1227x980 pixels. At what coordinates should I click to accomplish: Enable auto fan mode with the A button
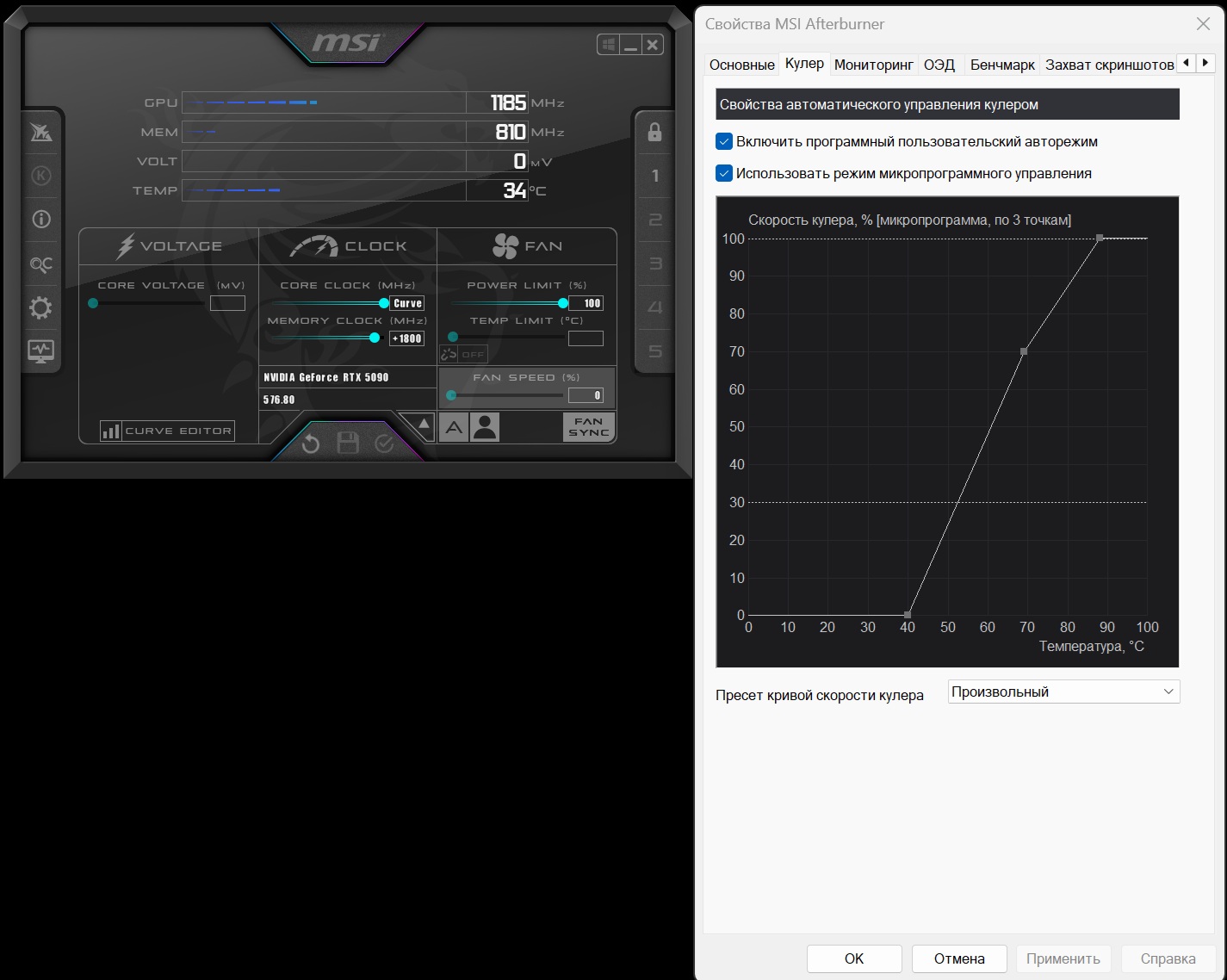pos(454,427)
